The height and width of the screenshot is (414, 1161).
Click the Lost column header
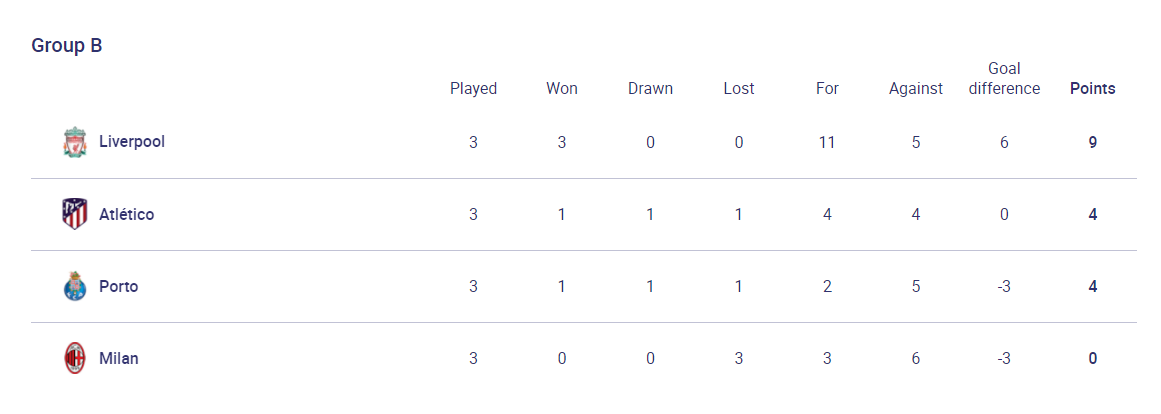pos(739,89)
